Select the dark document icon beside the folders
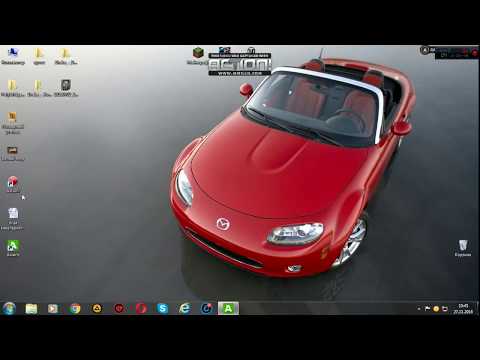 click(66, 88)
